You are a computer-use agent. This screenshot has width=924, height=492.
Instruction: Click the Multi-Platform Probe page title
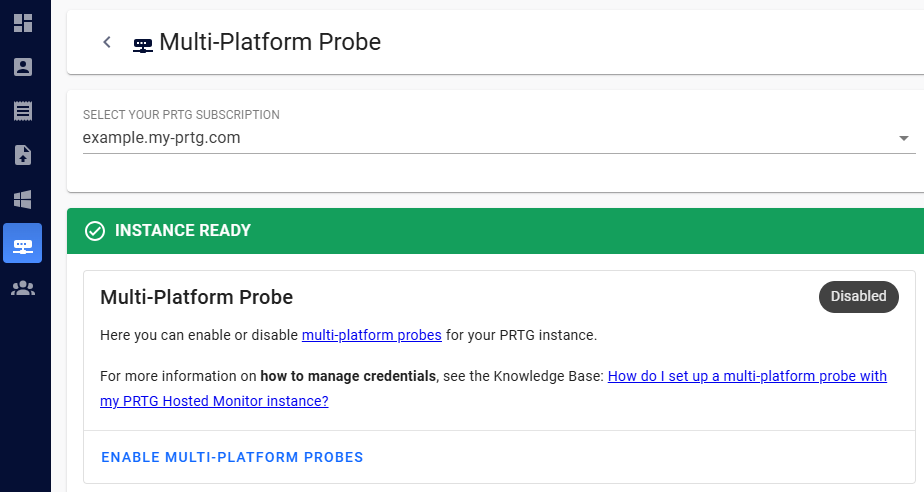[270, 42]
